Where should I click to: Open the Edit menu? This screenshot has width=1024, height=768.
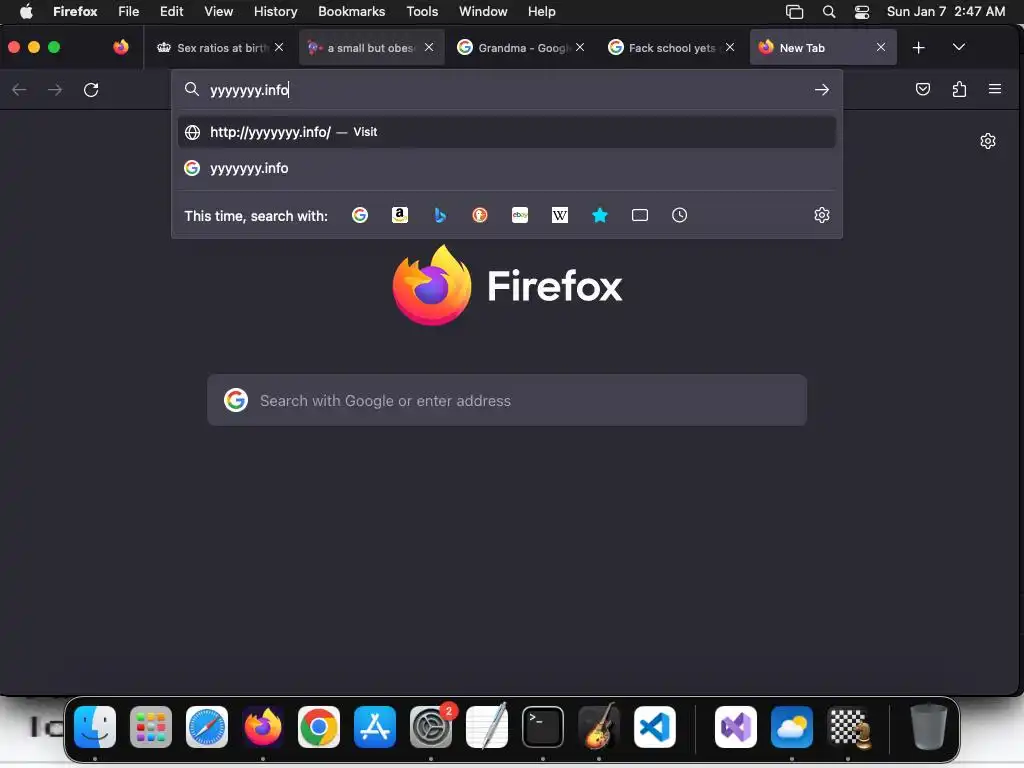pyautogui.click(x=171, y=11)
